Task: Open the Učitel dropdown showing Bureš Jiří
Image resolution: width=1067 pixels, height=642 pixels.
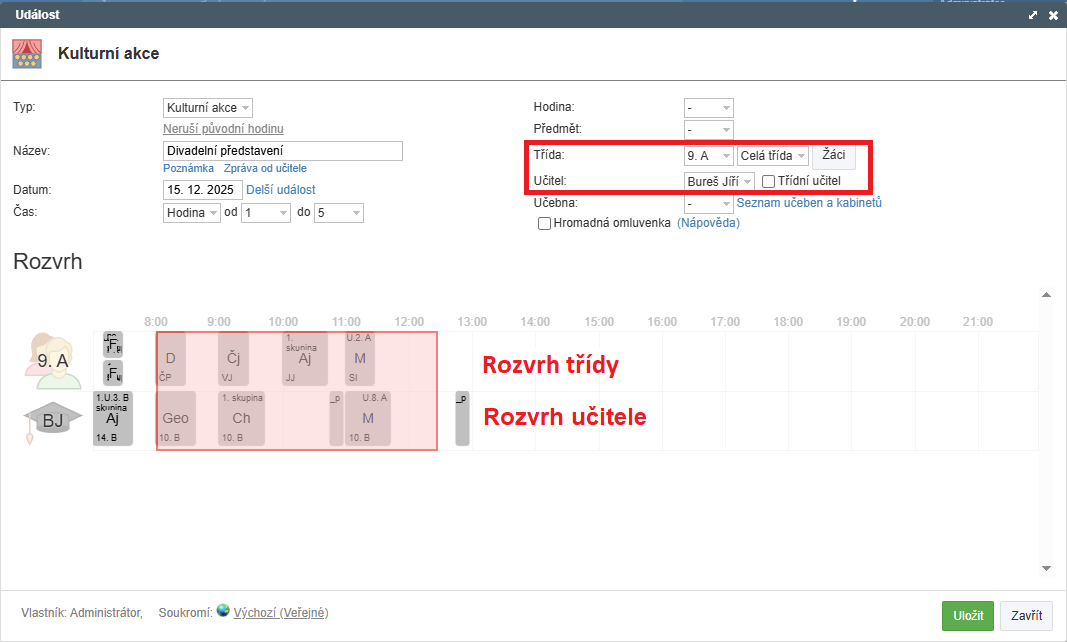Action: coord(719,181)
